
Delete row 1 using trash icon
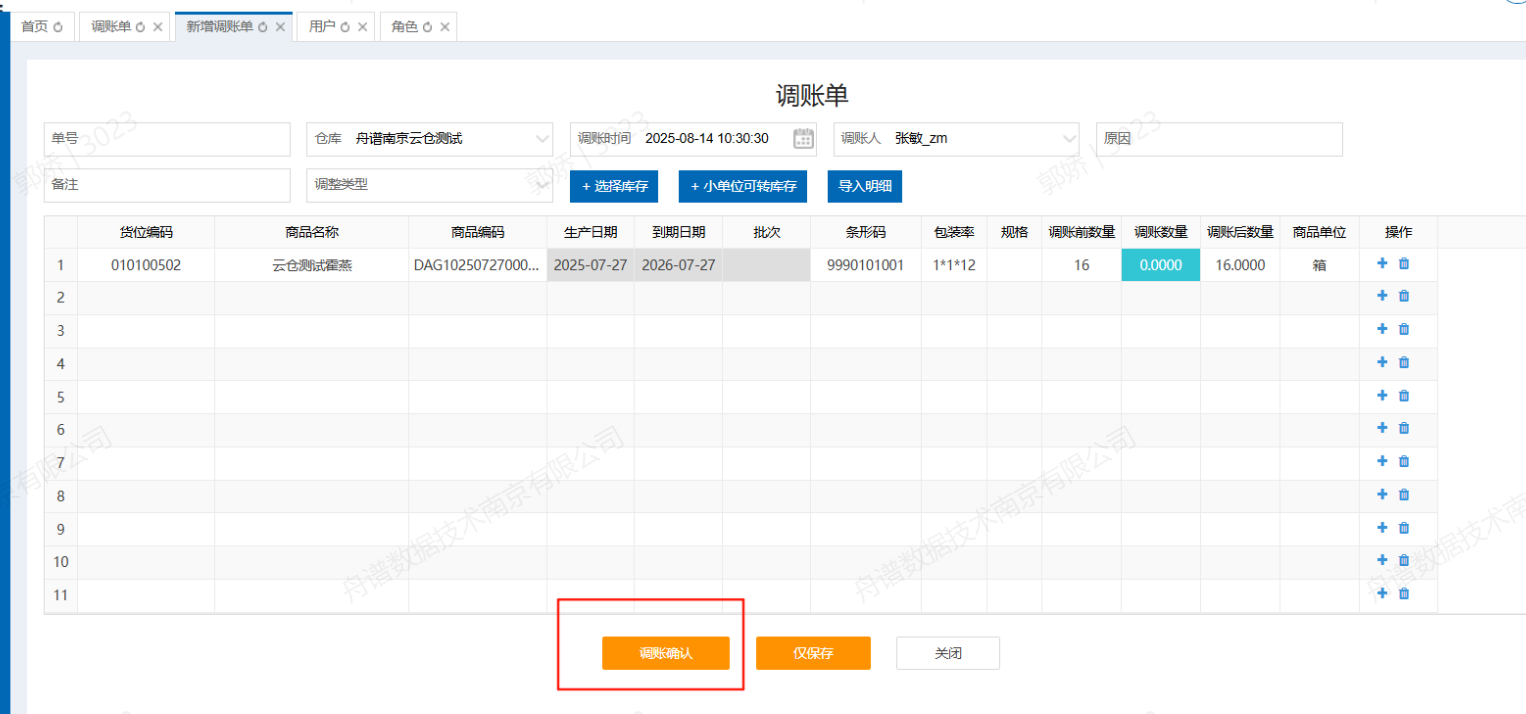coord(1404,264)
